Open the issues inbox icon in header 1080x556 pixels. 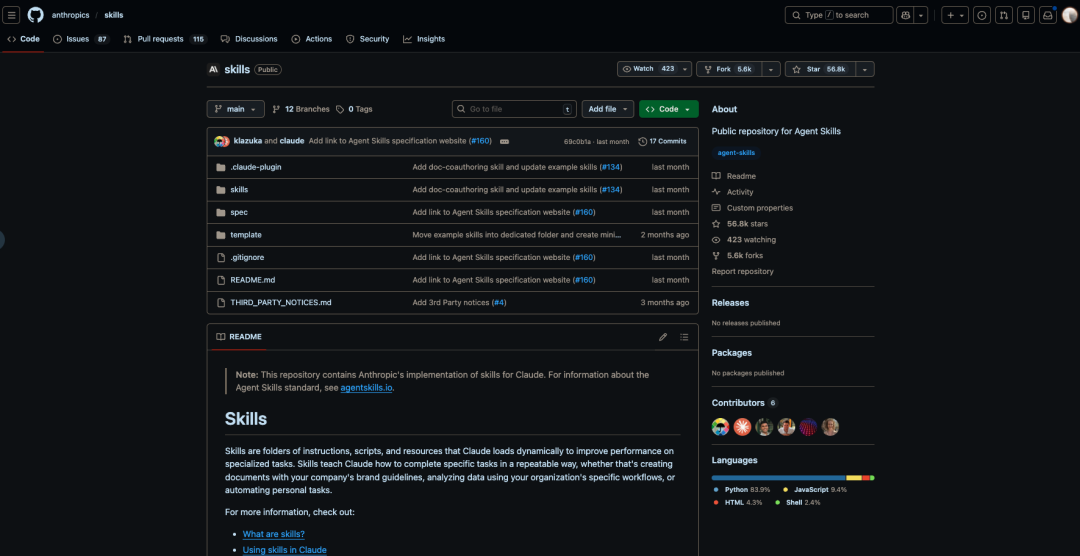coord(982,15)
